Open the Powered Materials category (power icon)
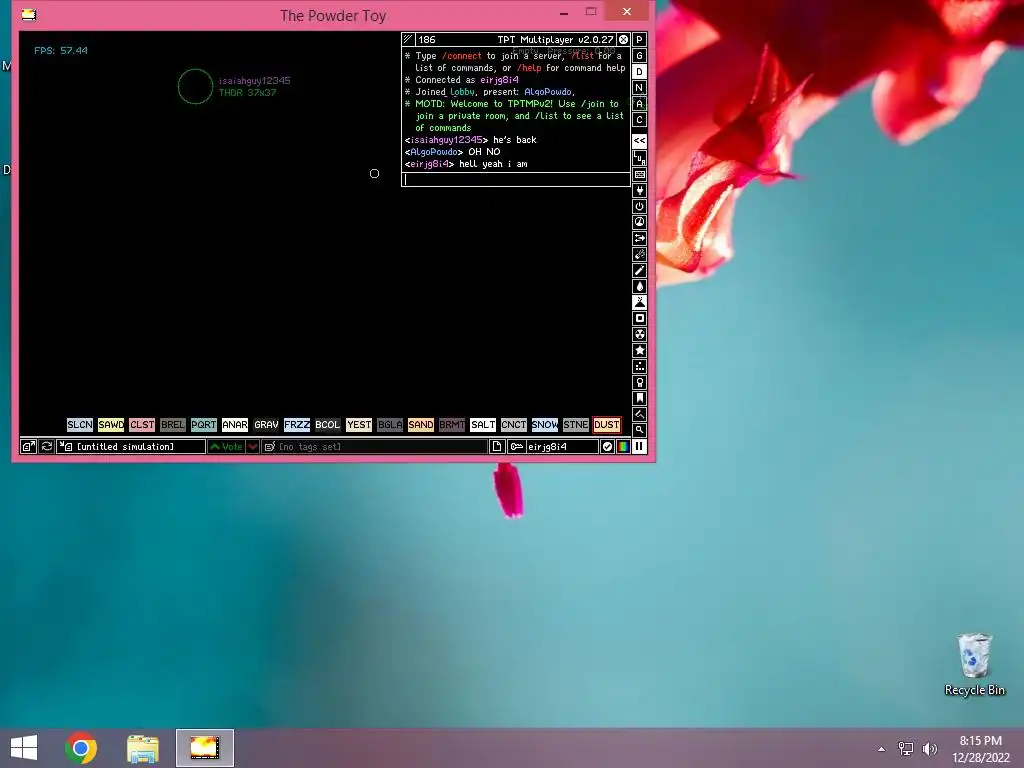This screenshot has width=1024, height=768. (639, 206)
